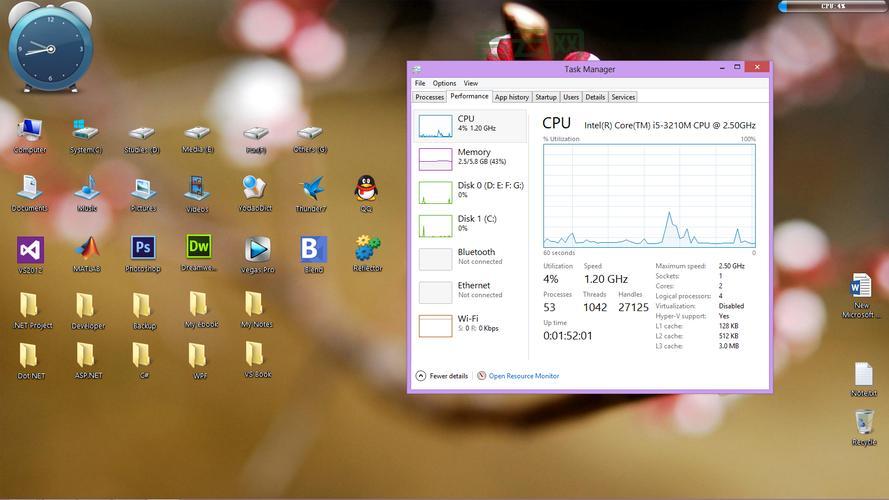Open the WPF folder

coord(198,361)
